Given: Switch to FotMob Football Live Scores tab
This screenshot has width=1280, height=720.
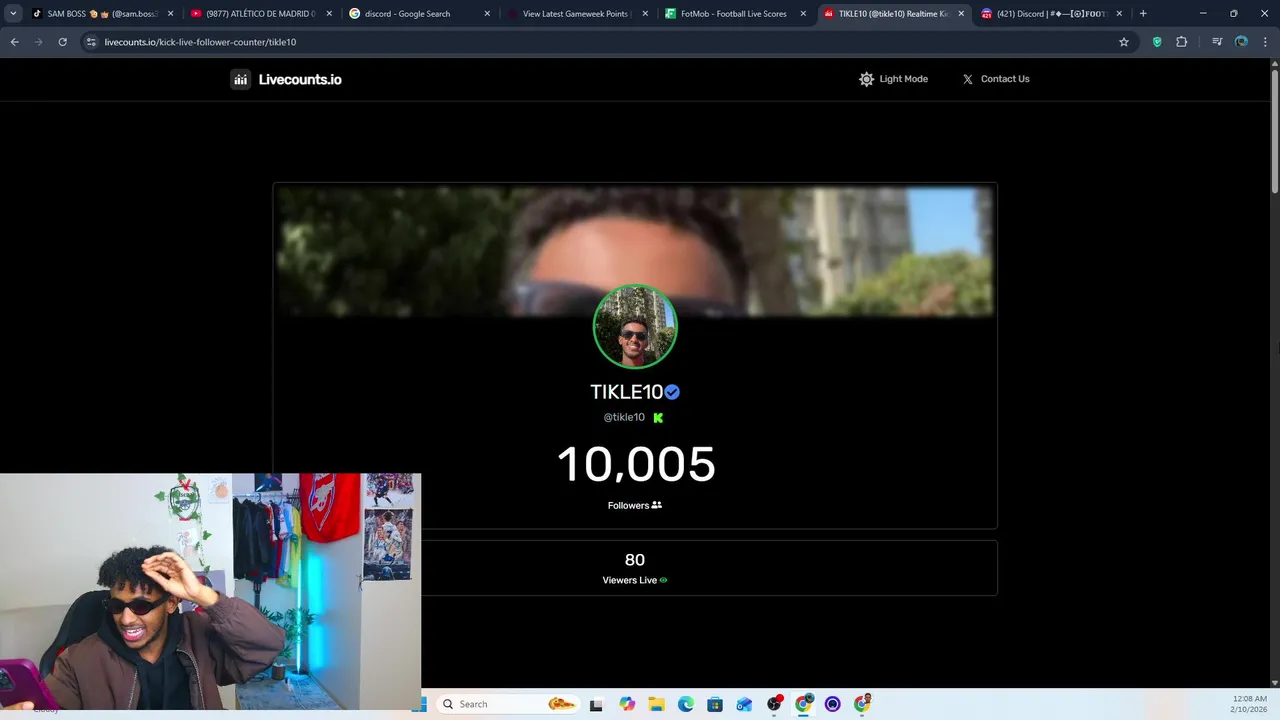Looking at the screenshot, I should [736, 14].
